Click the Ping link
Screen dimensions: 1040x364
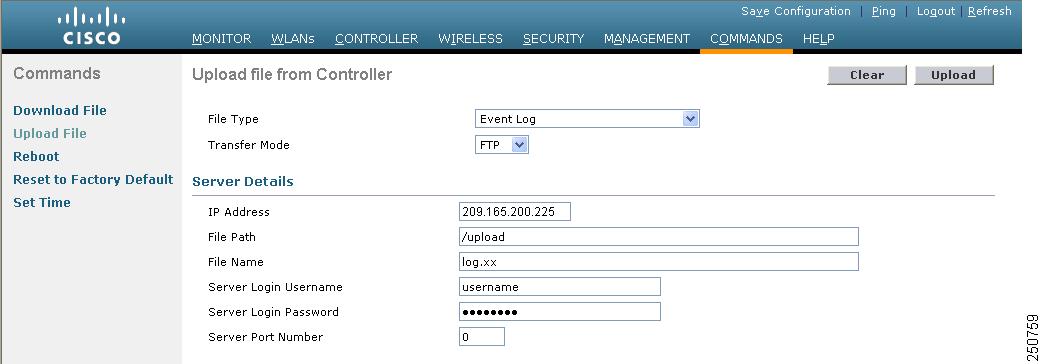(883, 11)
